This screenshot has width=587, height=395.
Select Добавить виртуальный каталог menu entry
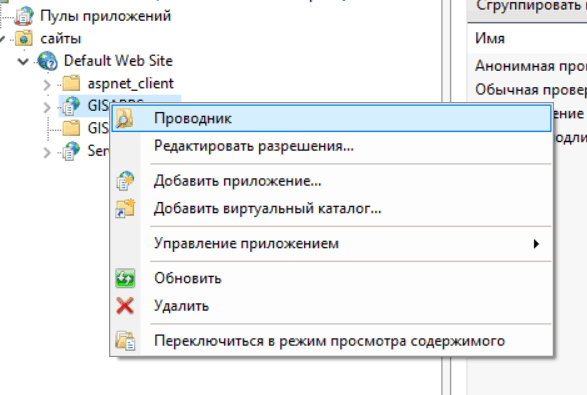[x=267, y=208]
